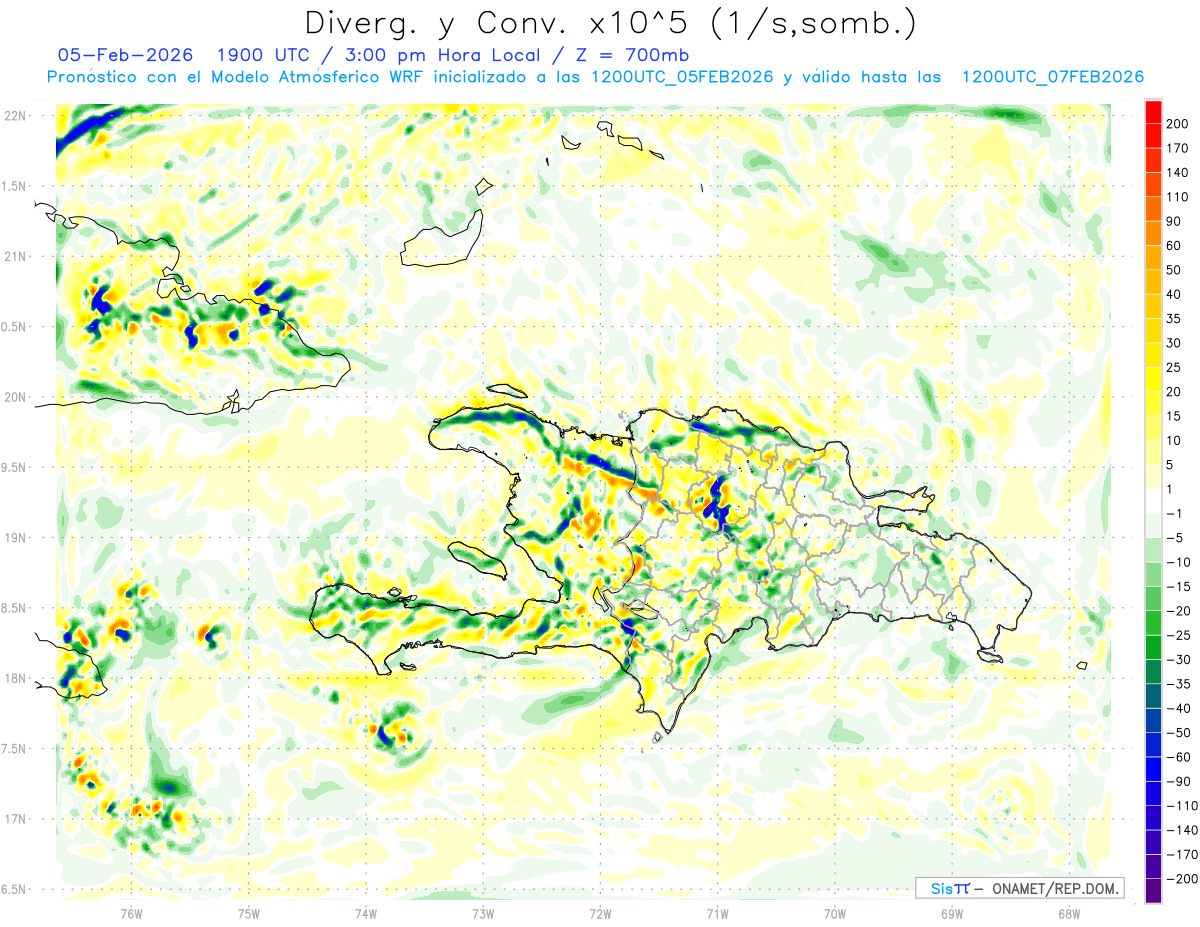1200x927 pixels.
Task: Click the dark purple bottom color scale segment
Action: coord(1153,891)
